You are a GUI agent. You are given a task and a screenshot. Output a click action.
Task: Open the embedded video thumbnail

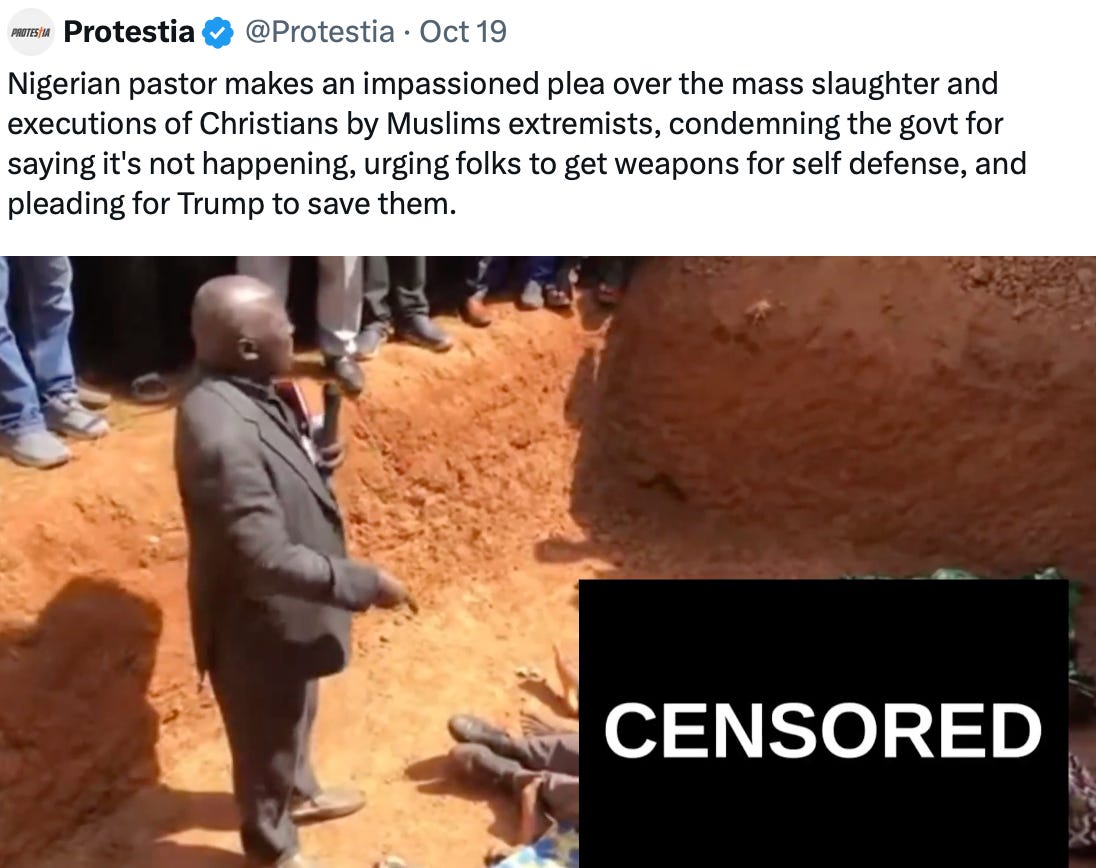pyautogui.click(x=548, y=562)
